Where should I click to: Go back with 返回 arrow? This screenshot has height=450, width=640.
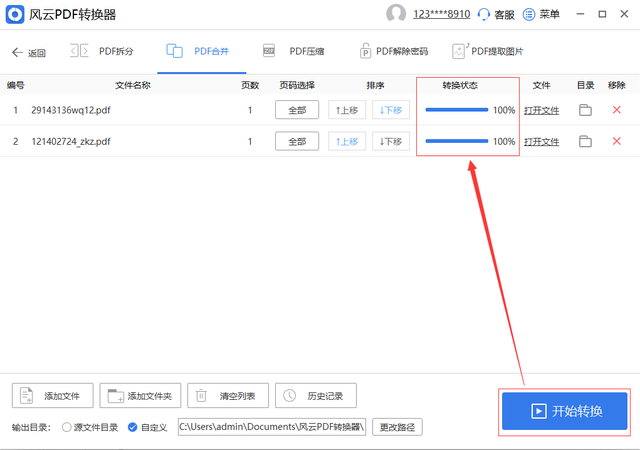click(29, 53)
